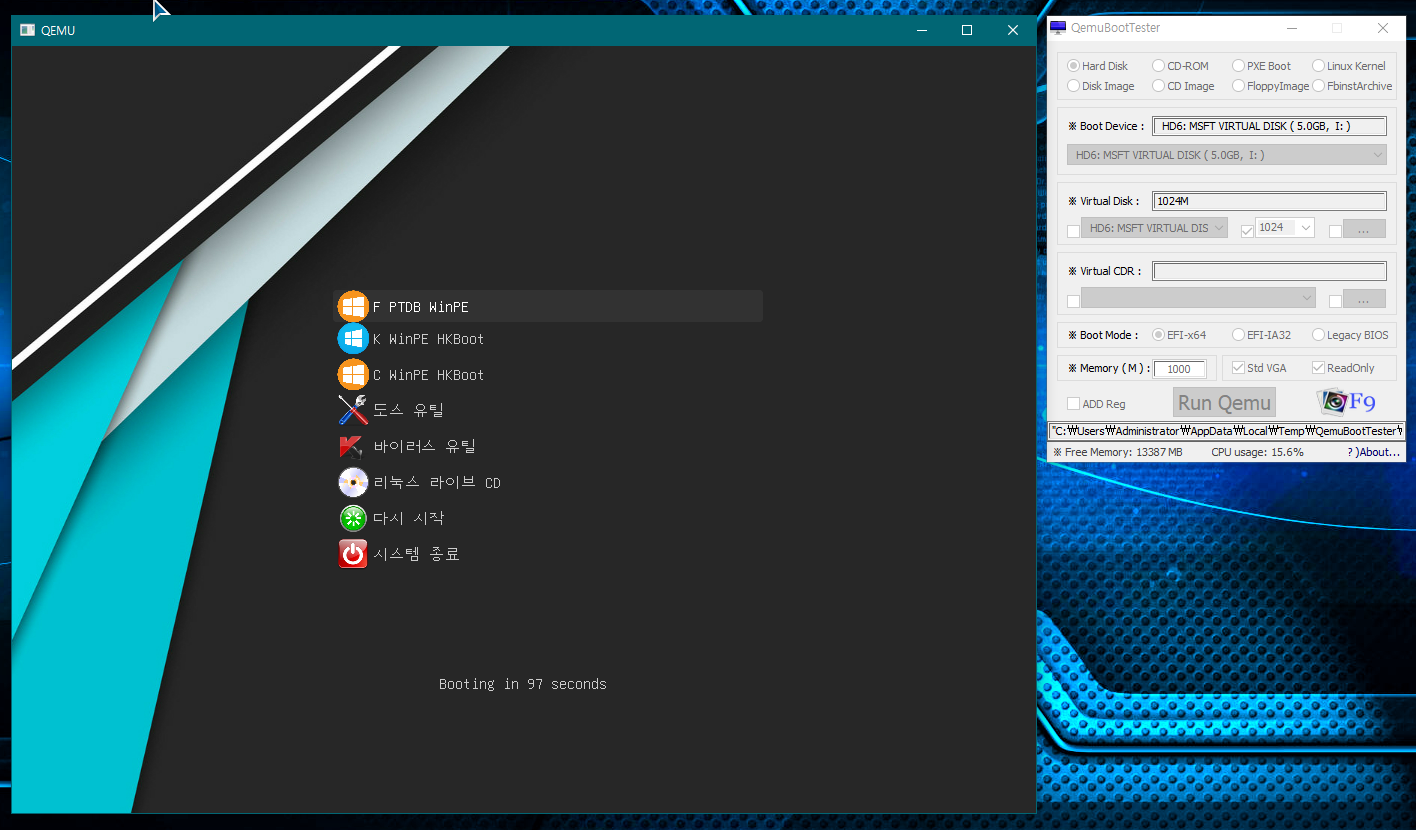Click the Memory (M) 1000 field
1416x830 pixels.
click(x=1180, y=369)
